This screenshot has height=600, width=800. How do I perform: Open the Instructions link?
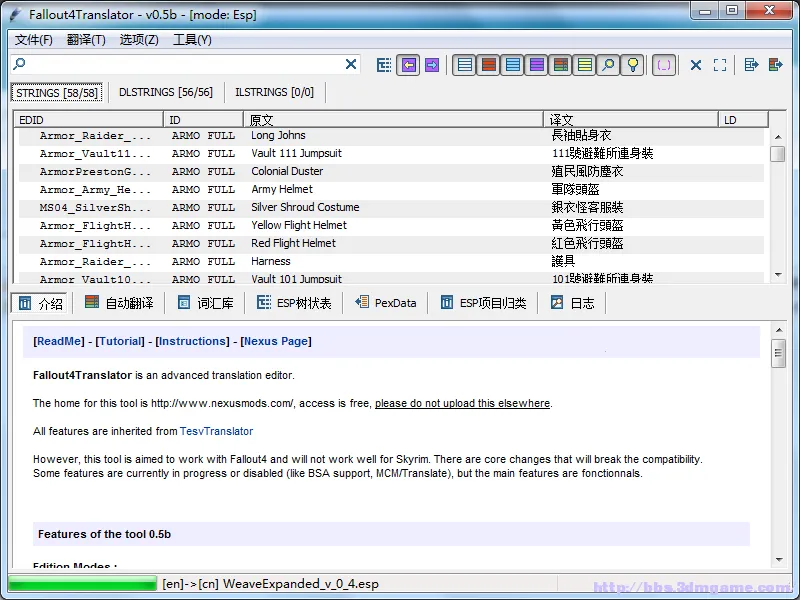(x=192, y=341)
